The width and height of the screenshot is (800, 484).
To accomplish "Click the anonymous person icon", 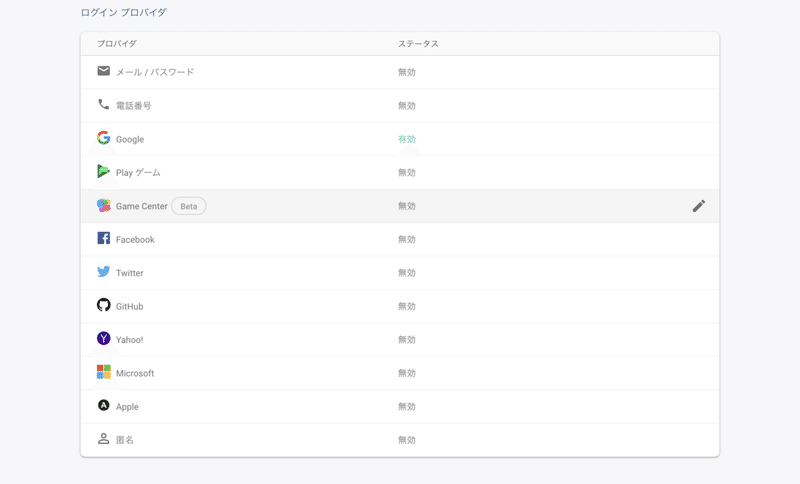I will (104, 439).
